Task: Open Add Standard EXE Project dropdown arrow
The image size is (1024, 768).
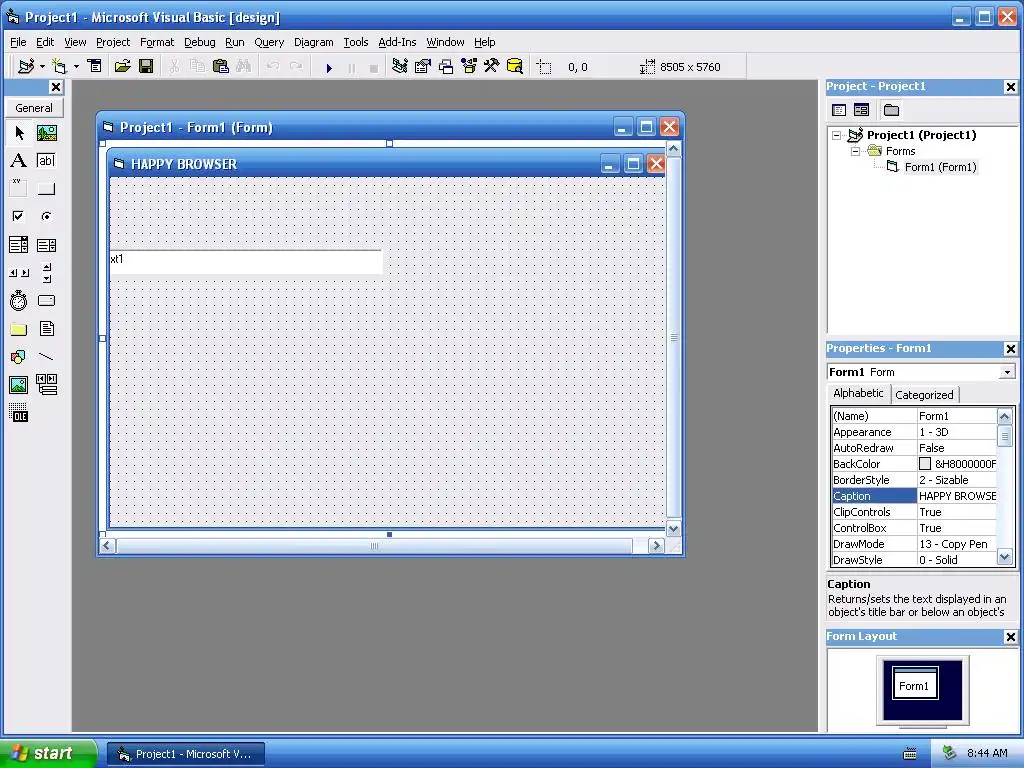Action: [42, 67]
